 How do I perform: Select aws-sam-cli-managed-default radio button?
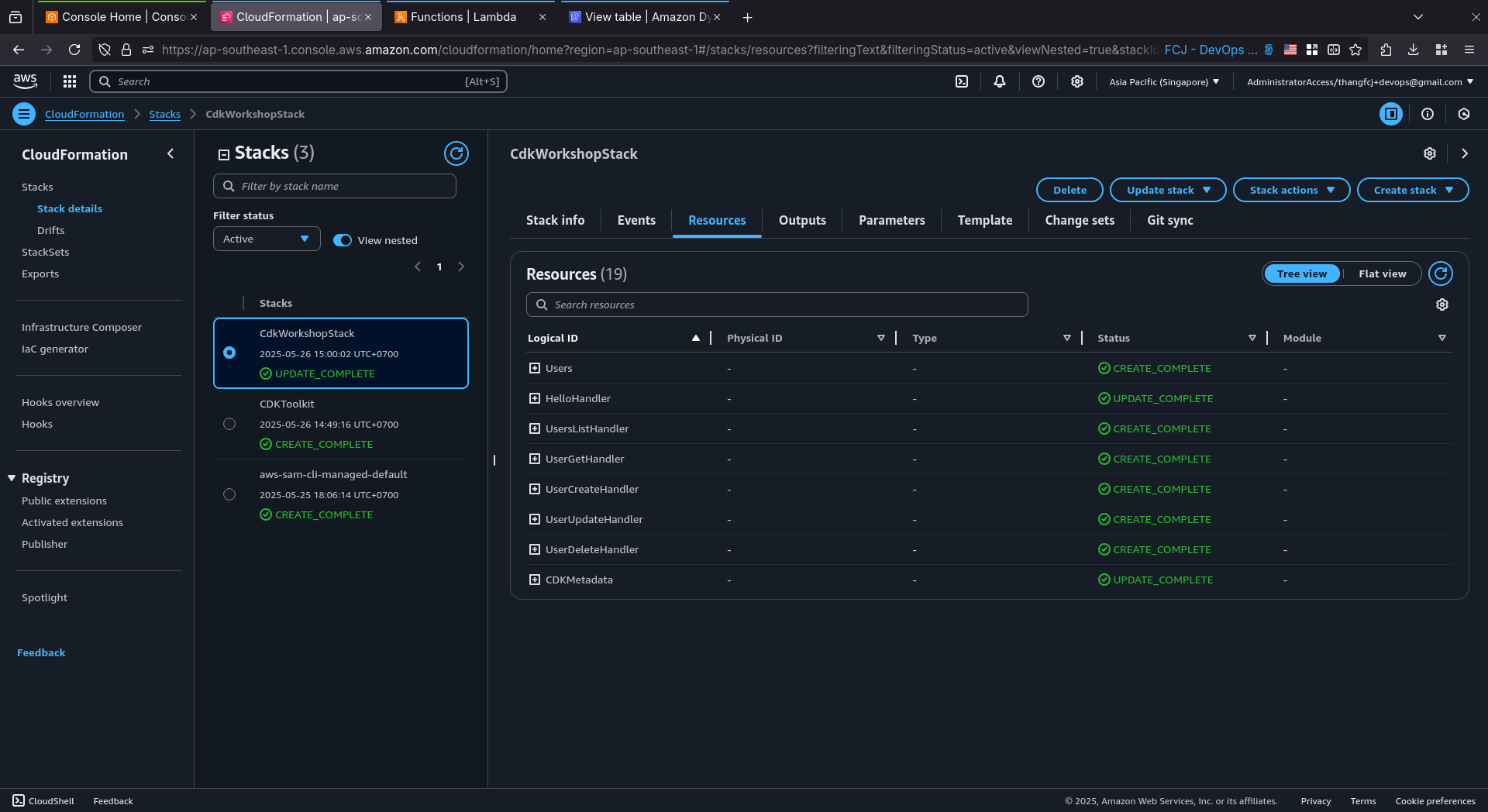229,494
